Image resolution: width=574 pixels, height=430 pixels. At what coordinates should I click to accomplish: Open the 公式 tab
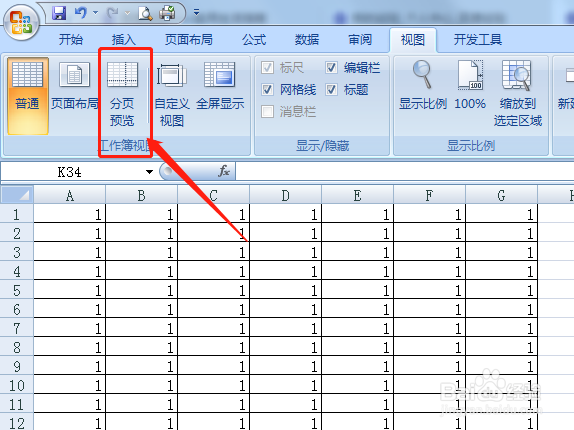(x=254, y=40)
